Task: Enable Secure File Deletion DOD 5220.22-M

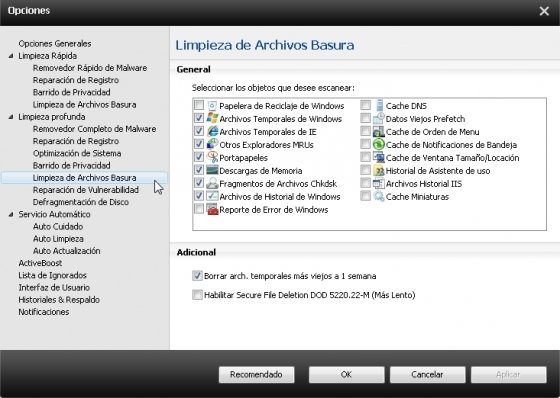Action: coord(197,295)
